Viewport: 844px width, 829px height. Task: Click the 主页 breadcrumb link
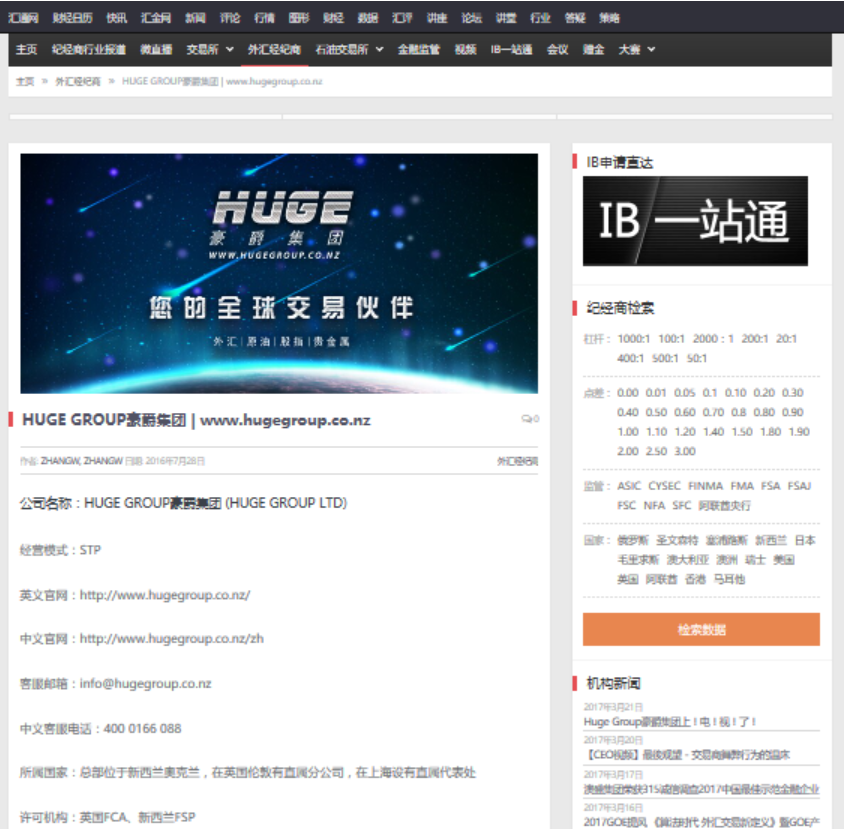[25, 81]
